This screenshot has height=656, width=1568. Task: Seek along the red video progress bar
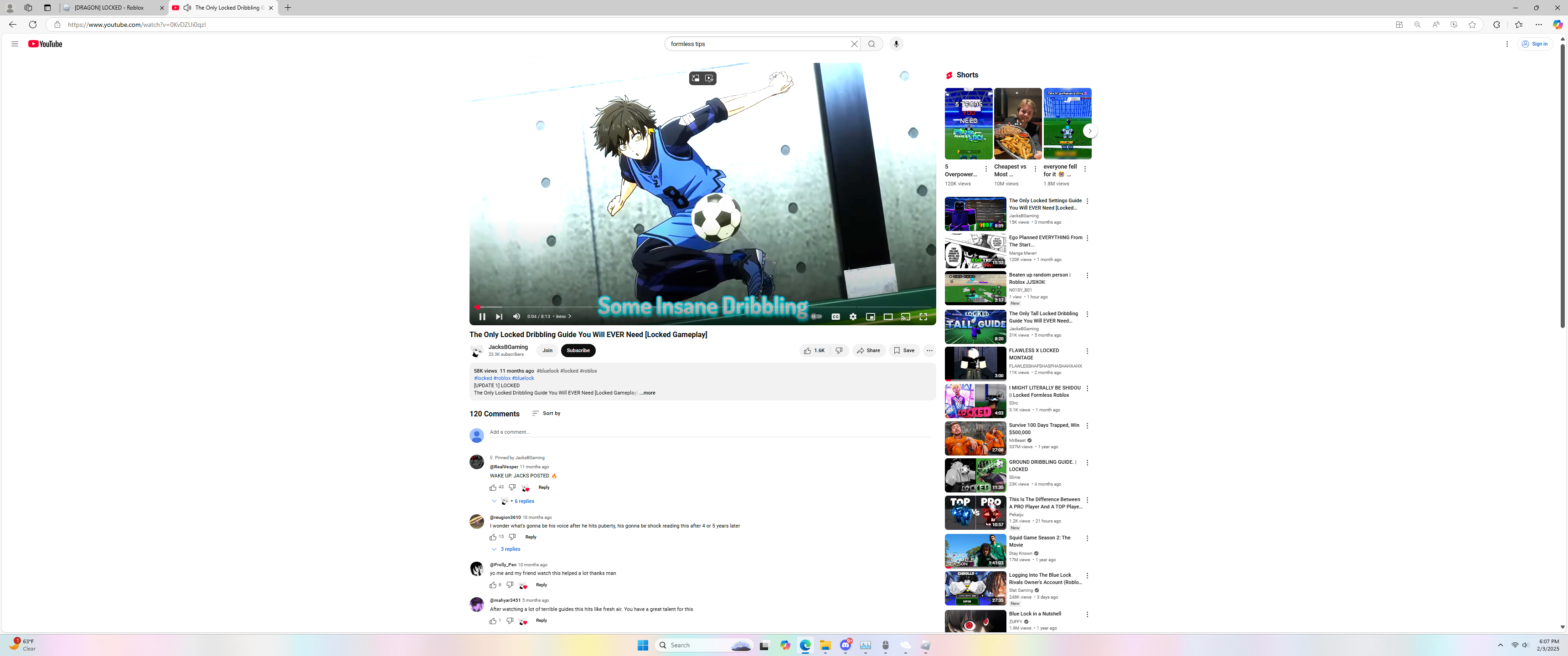pyautogui.click(x=702, y=307)
